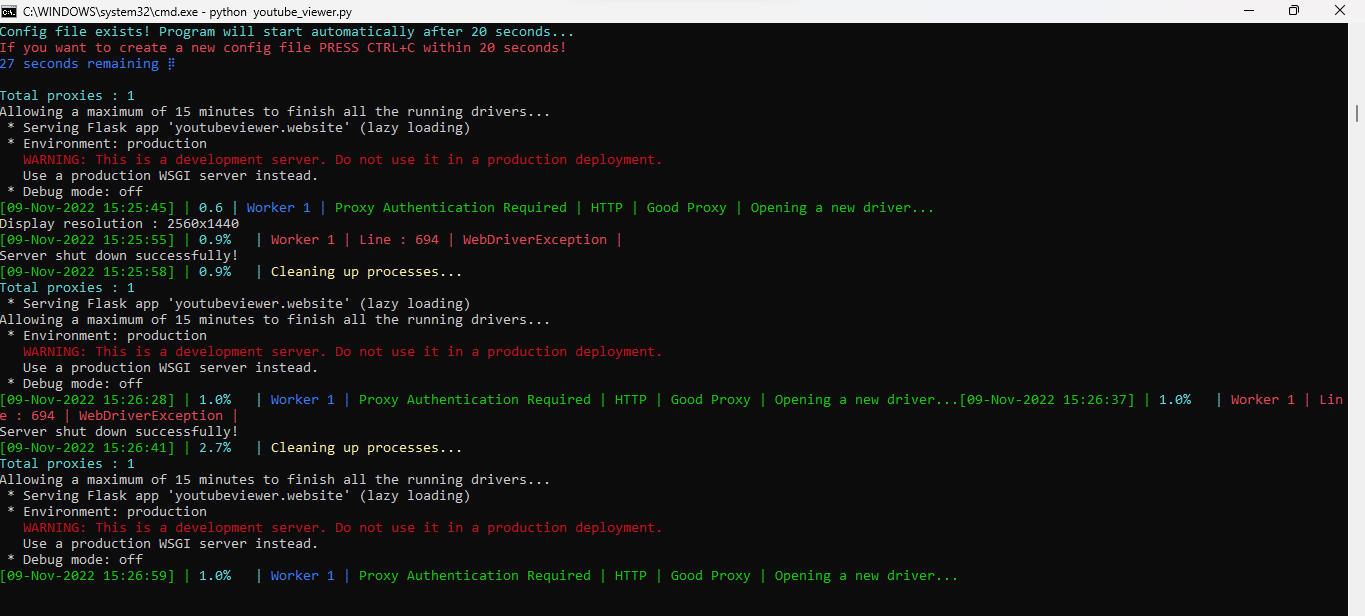Image resolution: width=1365 pixels, height=616 pixels.
Task: Click the vertical scrollbar thumb
Action: click(x=1357, y=112)
